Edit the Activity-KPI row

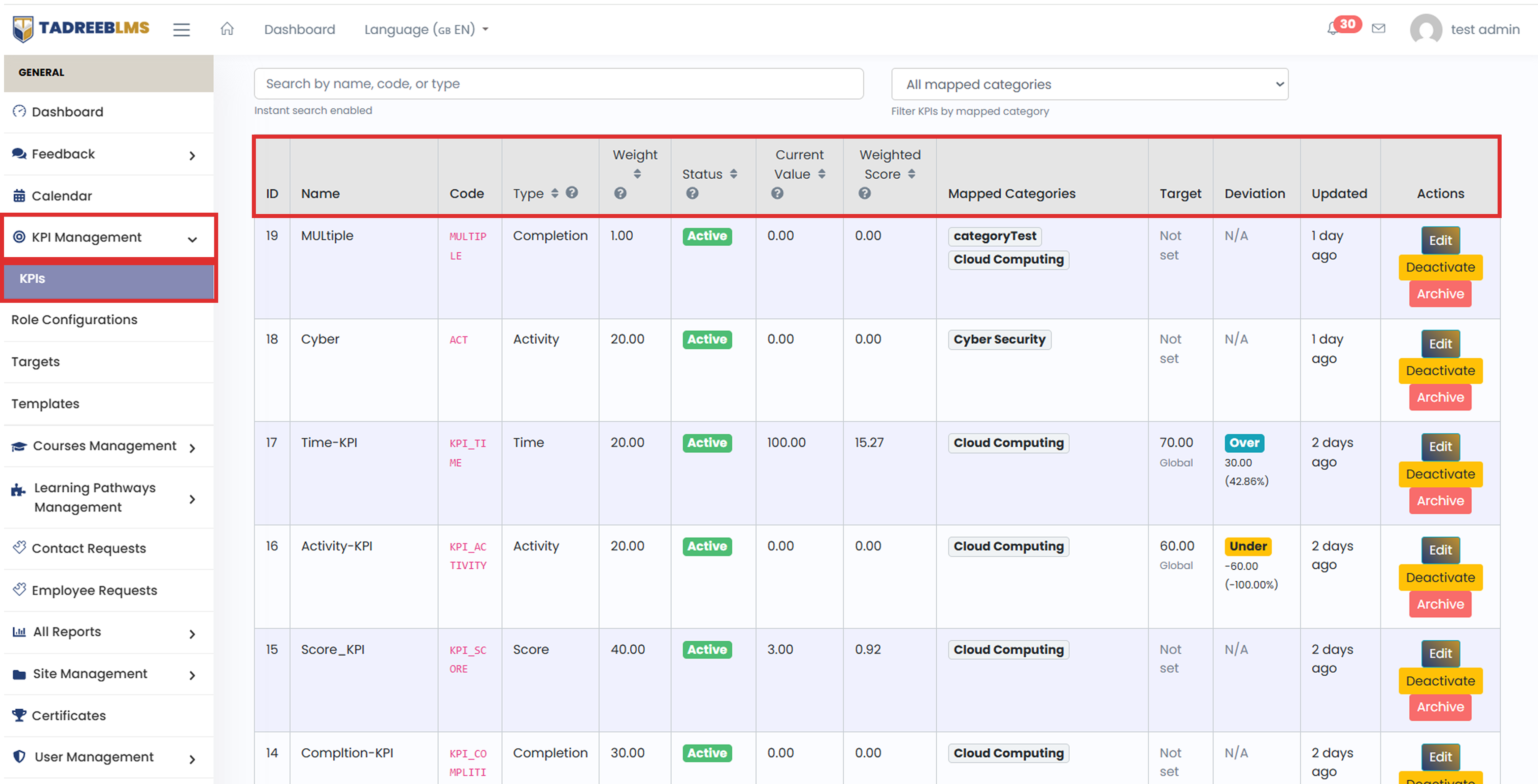[1440, 550]
